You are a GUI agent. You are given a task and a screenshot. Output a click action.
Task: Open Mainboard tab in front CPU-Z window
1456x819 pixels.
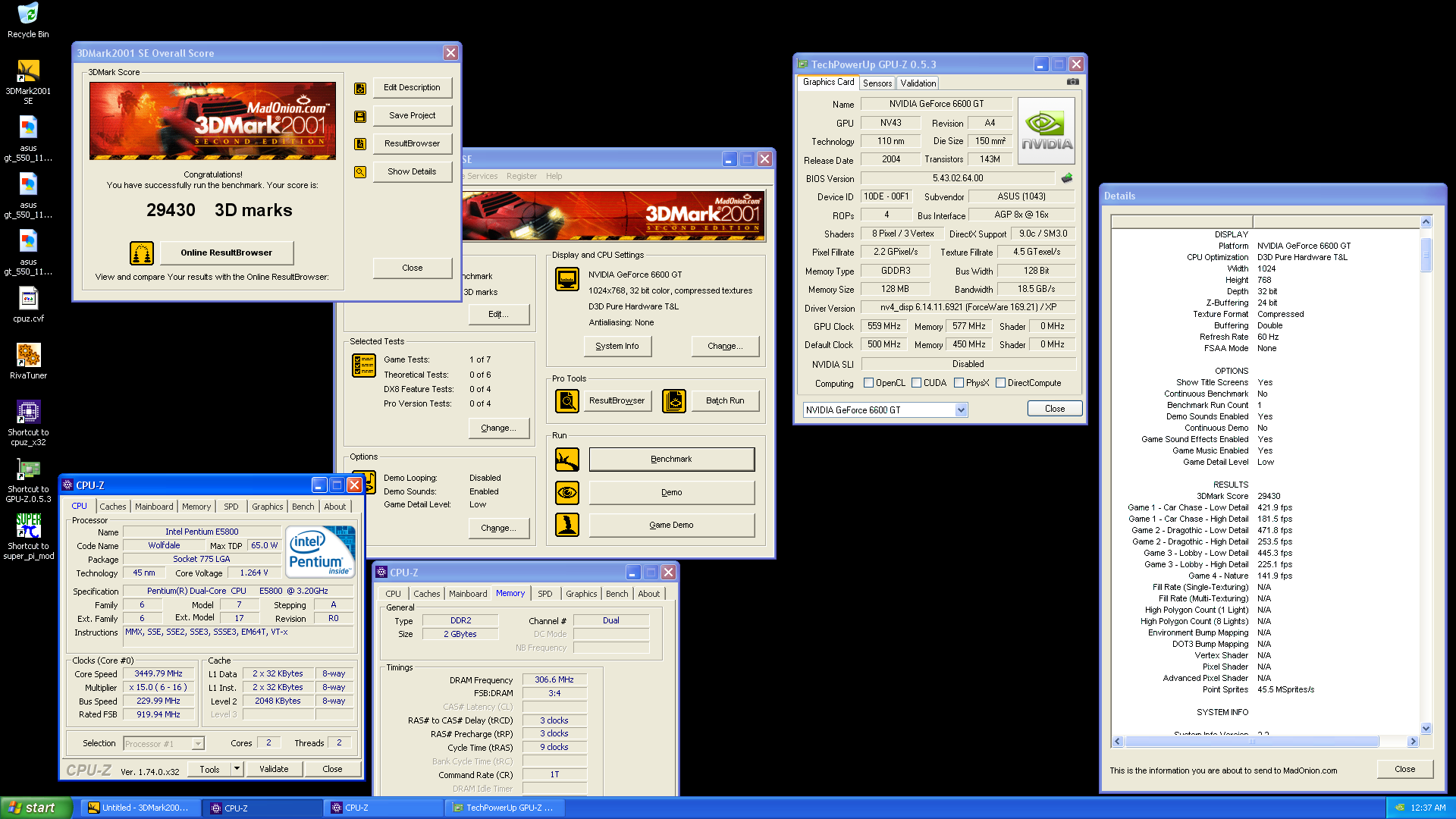(x=154, y=507)
